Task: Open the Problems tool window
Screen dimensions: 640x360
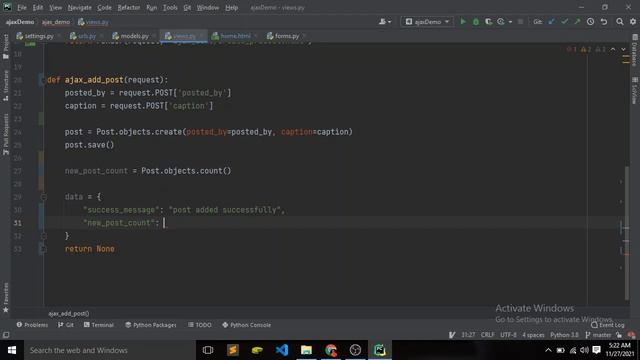Action: click(x=32, y=325)
